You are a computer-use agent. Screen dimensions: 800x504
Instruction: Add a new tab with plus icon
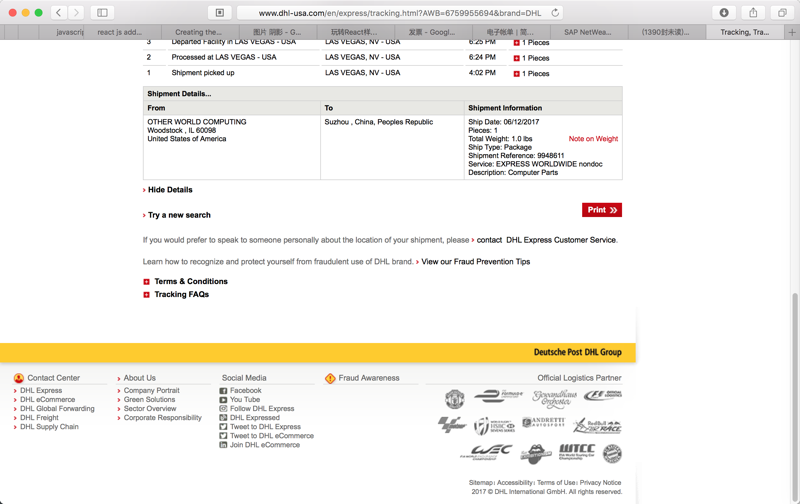coord(792,32)
